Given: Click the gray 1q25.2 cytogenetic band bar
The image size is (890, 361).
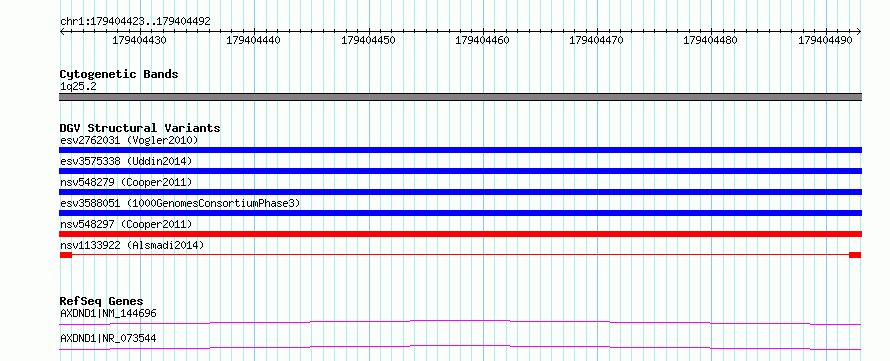Looking at the screenshot, I should 460,96.
